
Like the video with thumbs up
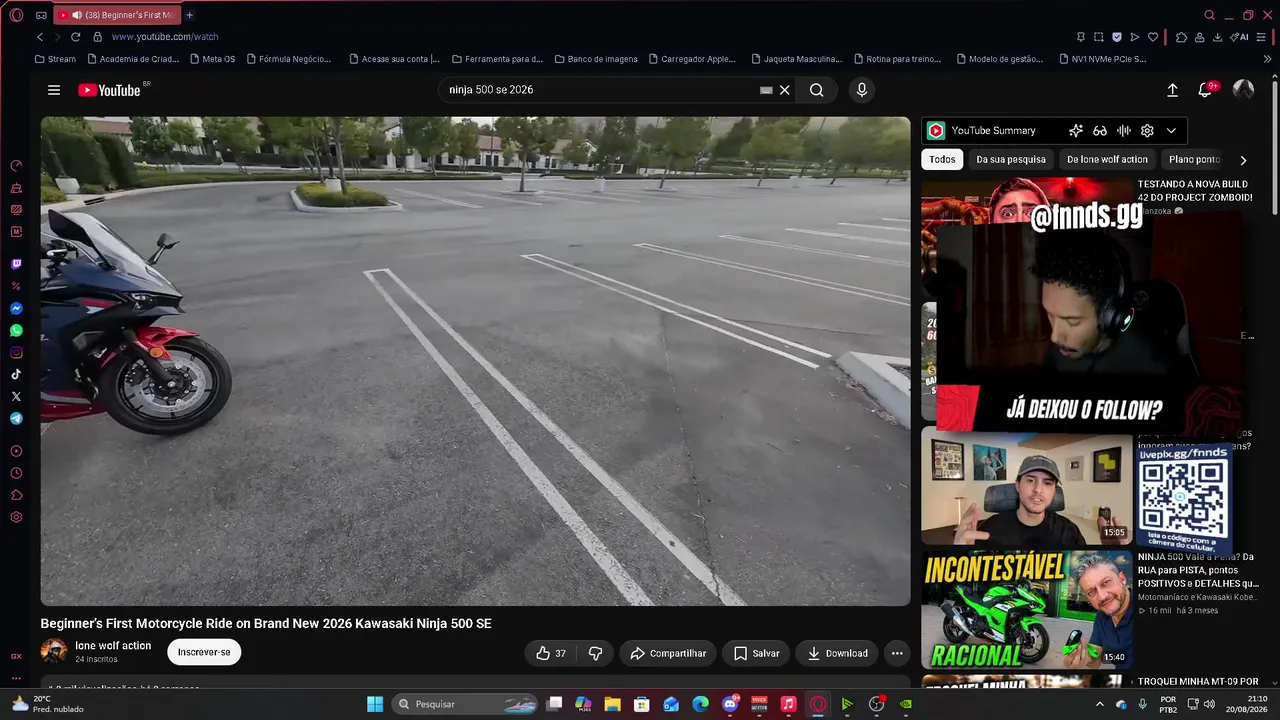pos(551,653)
